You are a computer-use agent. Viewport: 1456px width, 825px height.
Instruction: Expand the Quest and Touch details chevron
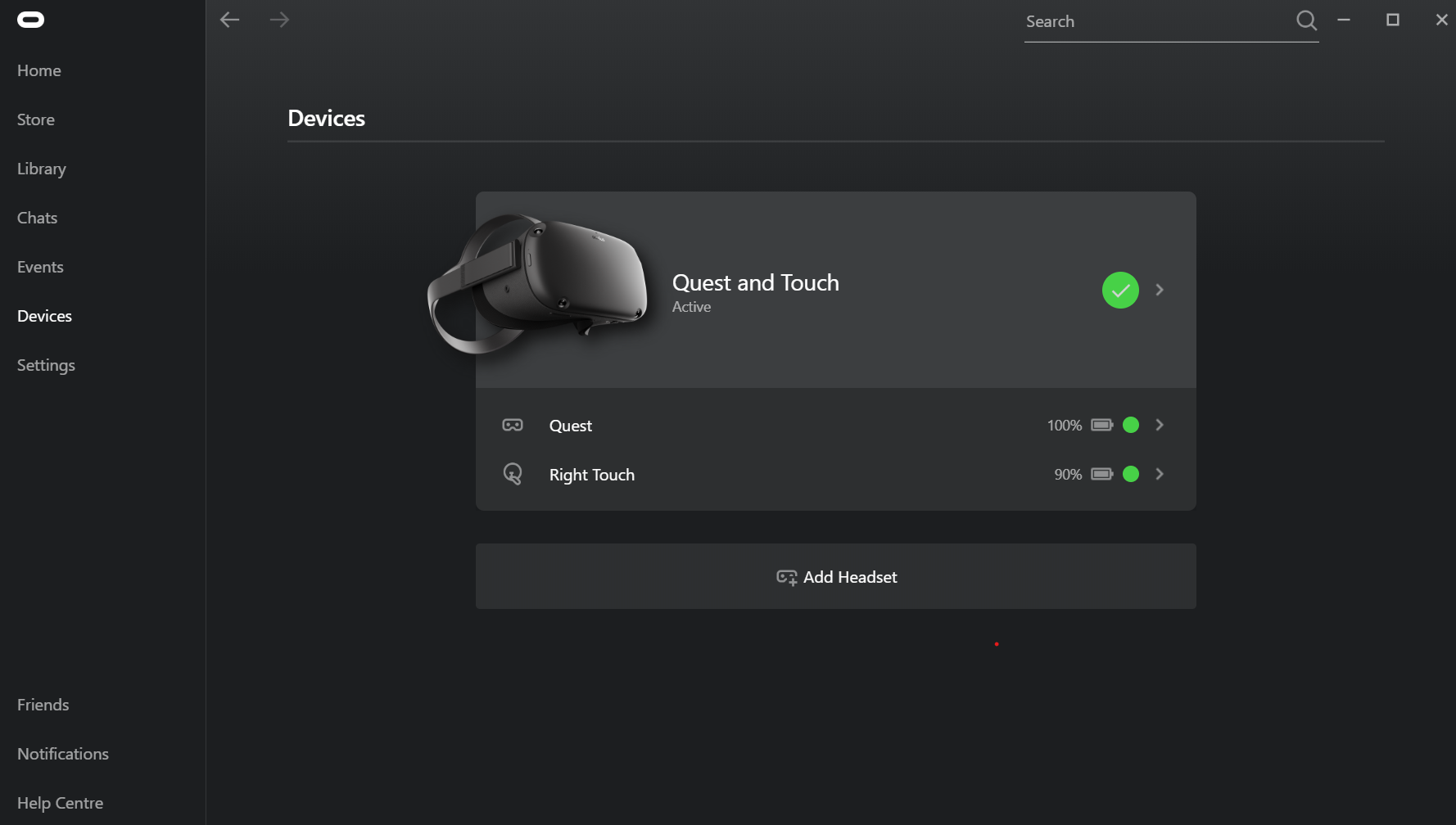(x=1160, y=290)
